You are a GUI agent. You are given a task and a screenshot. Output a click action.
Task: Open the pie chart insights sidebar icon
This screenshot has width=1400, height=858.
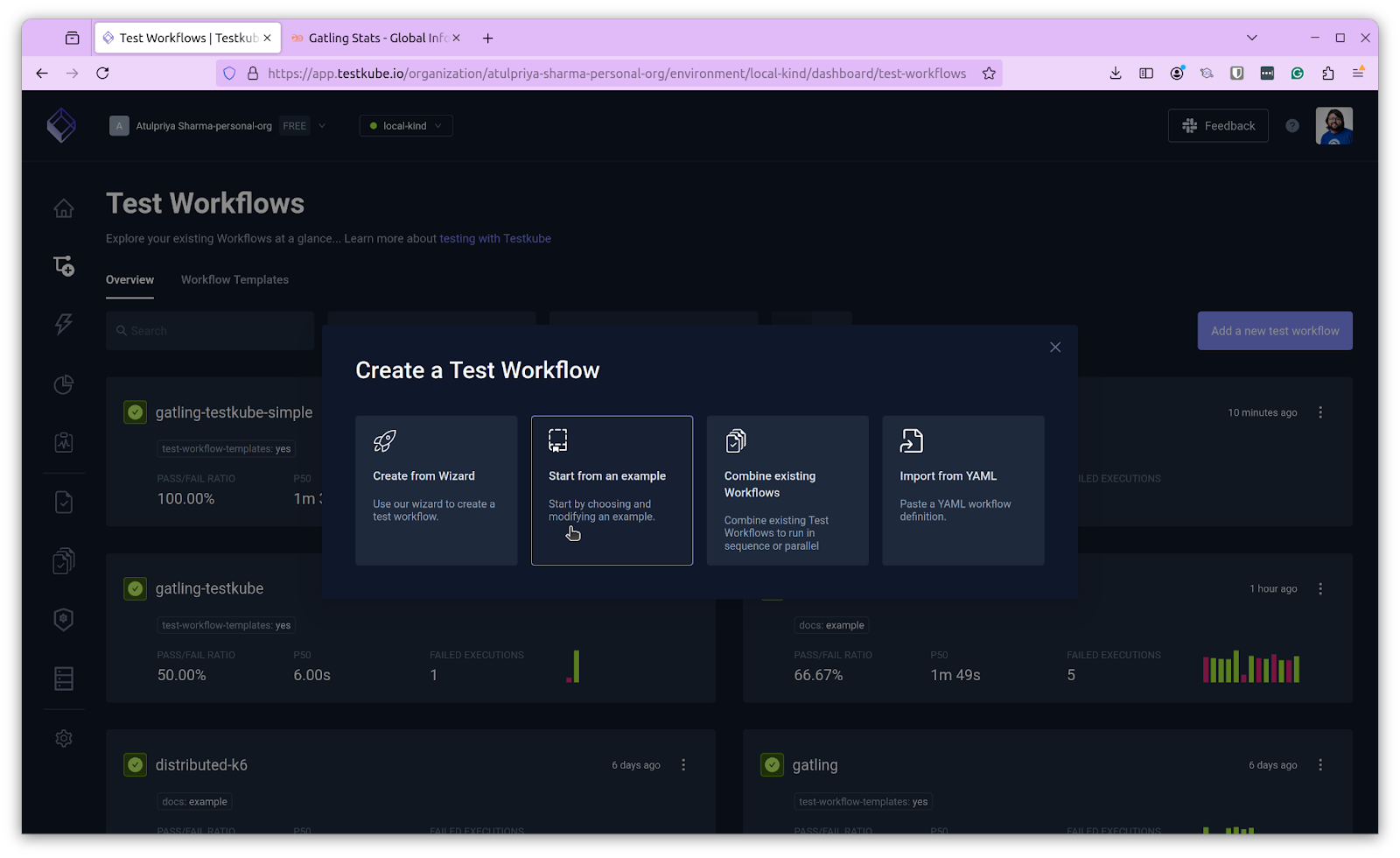[x=64, y=384]
